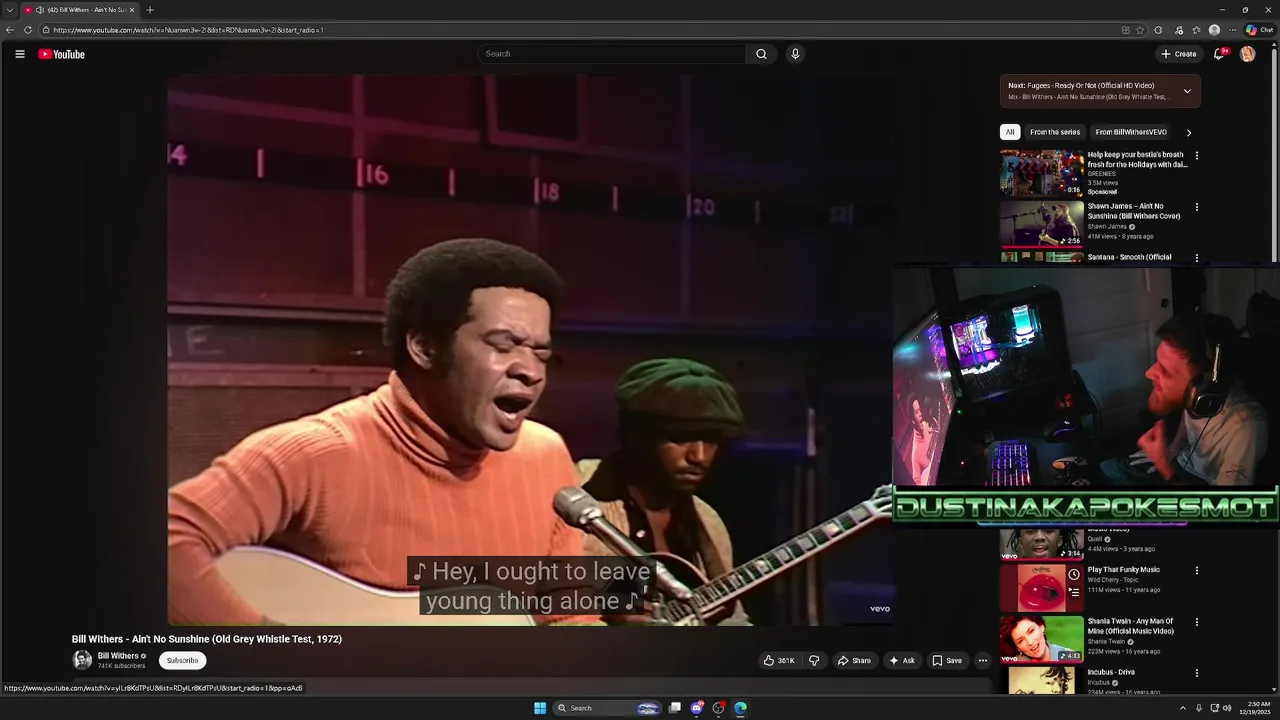Select the All filter chip
Screen dimensions: 1280x720
(1010, 132)
